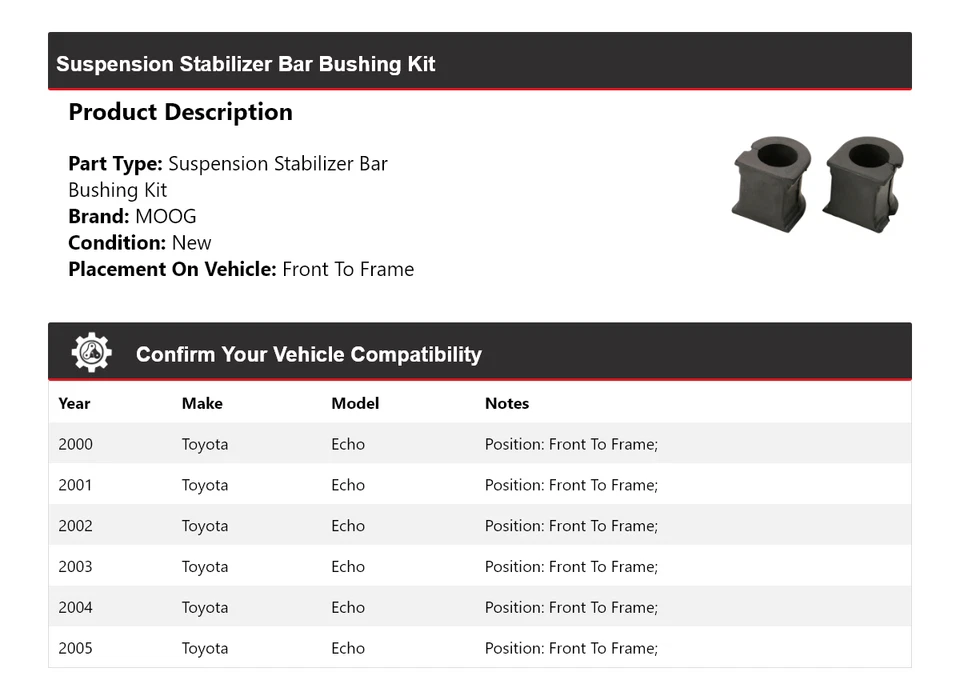The height and width of the screenshot is (700, 960).
Task: Select the Product Description heading
Action: [180, 112]
